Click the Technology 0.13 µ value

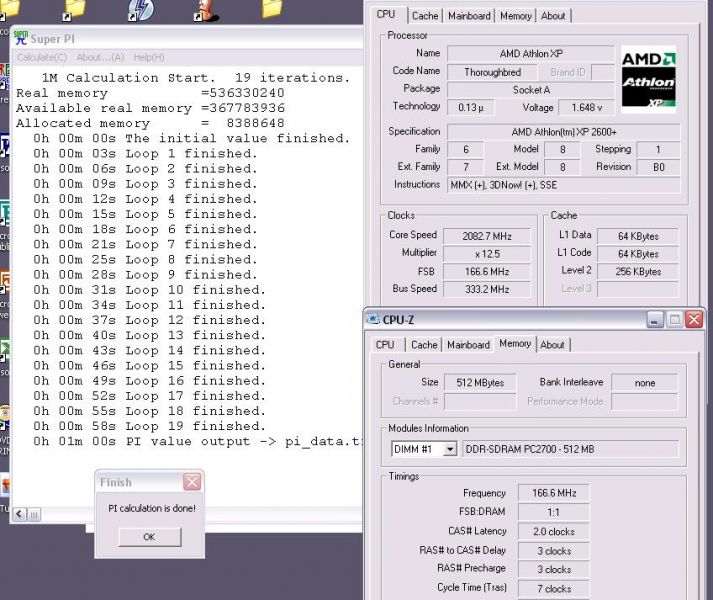point(470,108)
